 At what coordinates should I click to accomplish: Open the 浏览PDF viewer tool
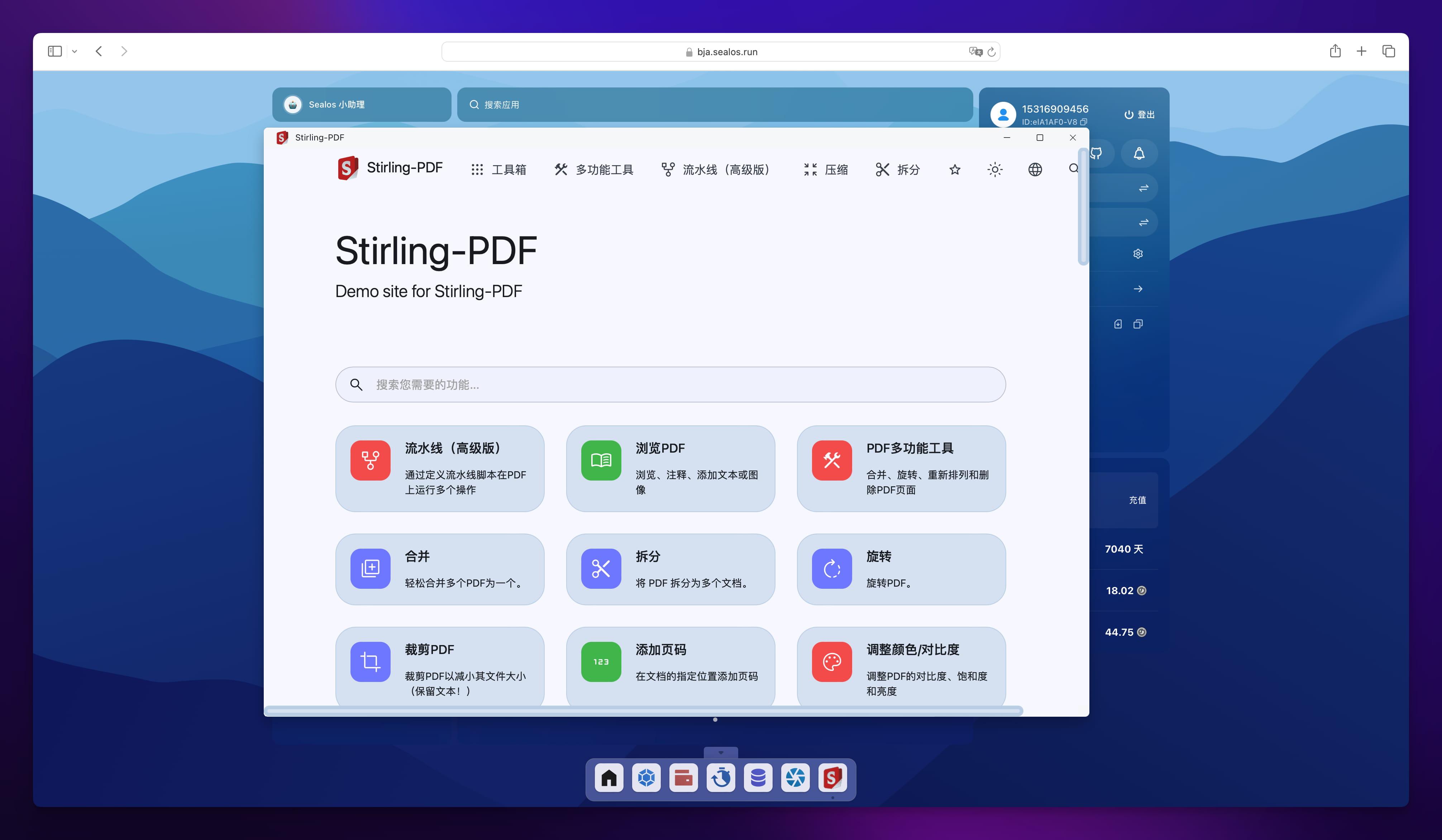pos(669,468)
